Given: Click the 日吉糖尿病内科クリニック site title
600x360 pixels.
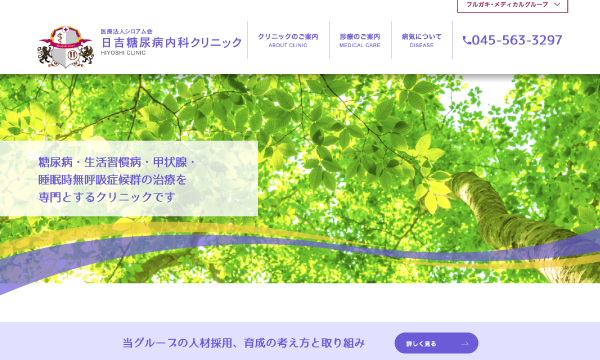Looking at the screenshot, I should pos(171,42).
